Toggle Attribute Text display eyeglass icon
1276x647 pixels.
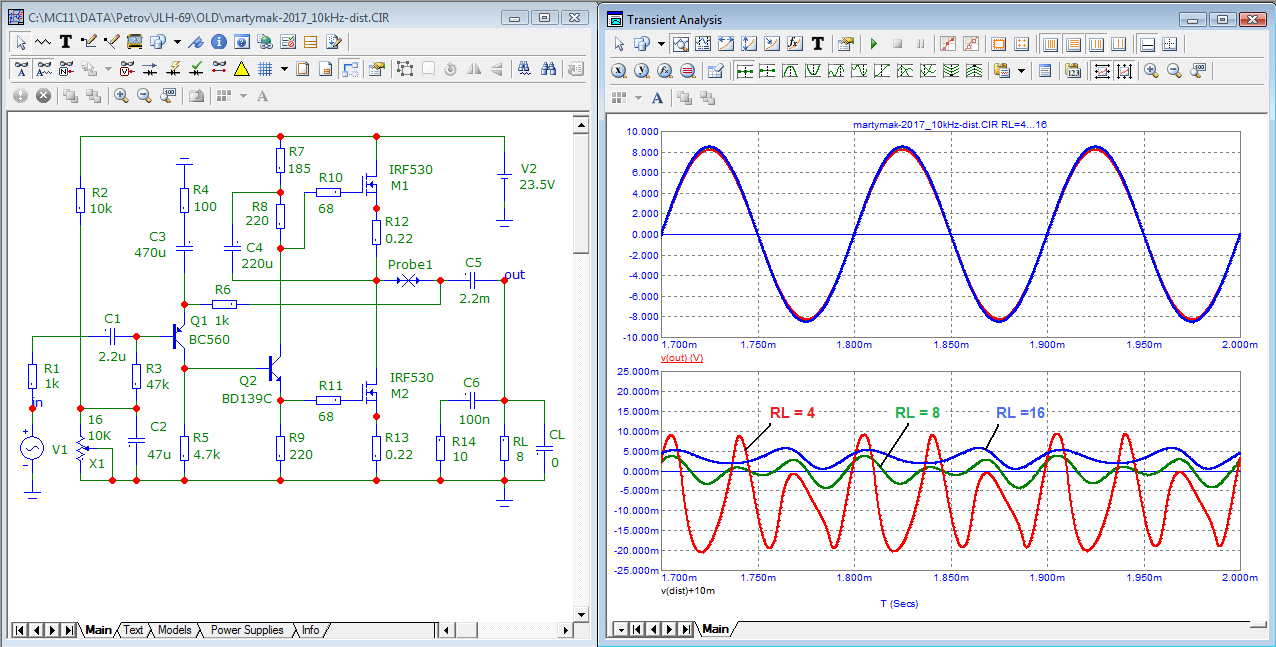click(21, 69)
